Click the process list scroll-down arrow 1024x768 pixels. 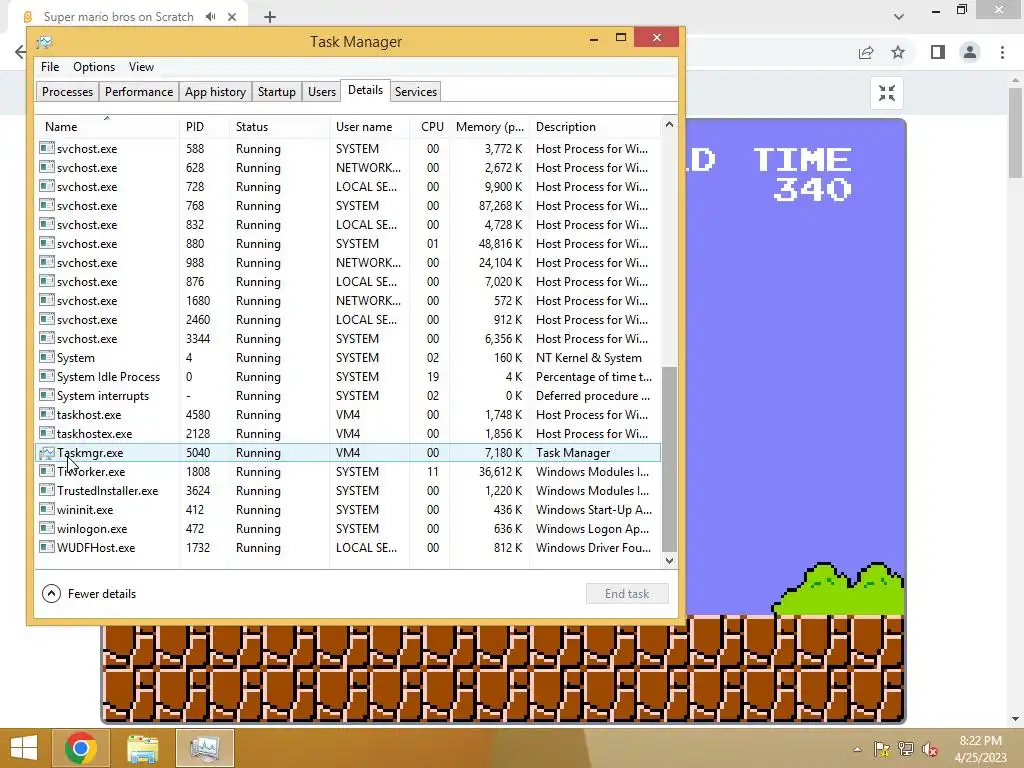(669, 560)
